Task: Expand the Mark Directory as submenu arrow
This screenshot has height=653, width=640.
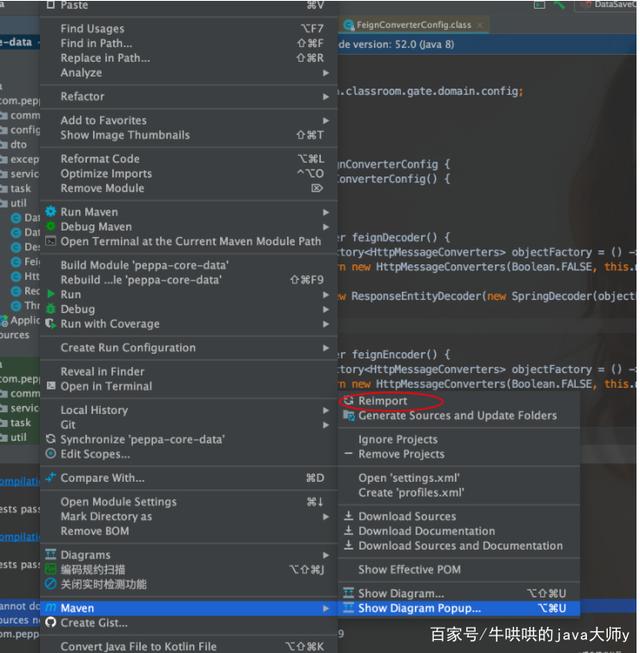Action: click(x=326, y=517)
